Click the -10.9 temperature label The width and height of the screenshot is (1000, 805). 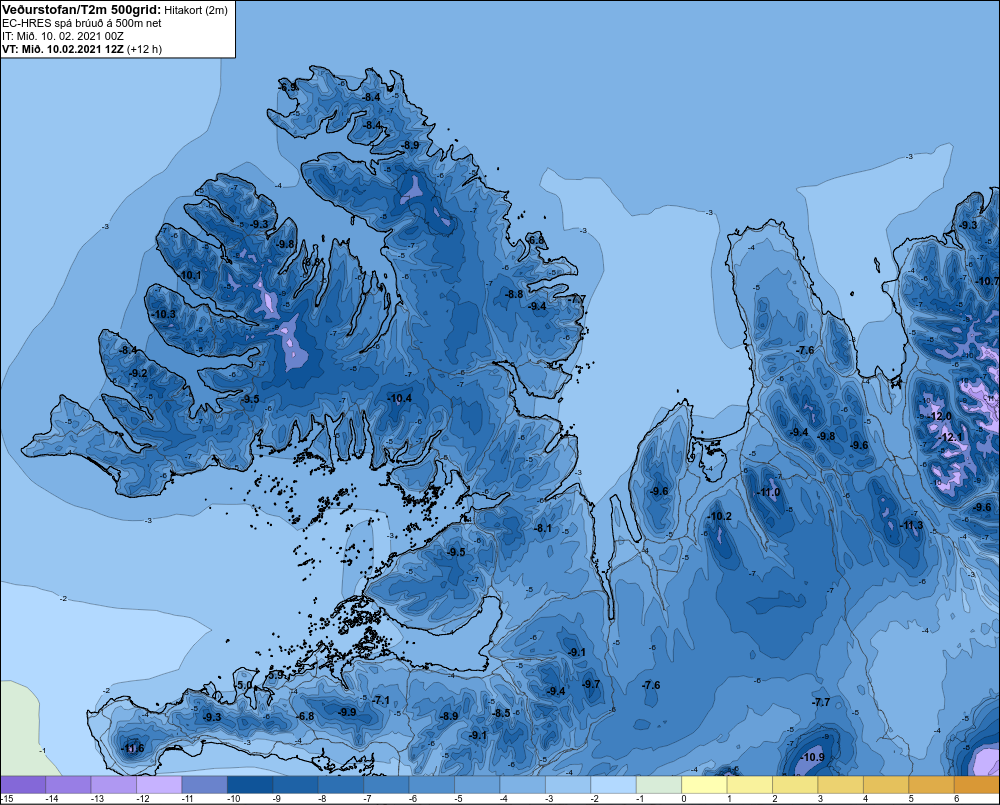(x=812, y=757)
